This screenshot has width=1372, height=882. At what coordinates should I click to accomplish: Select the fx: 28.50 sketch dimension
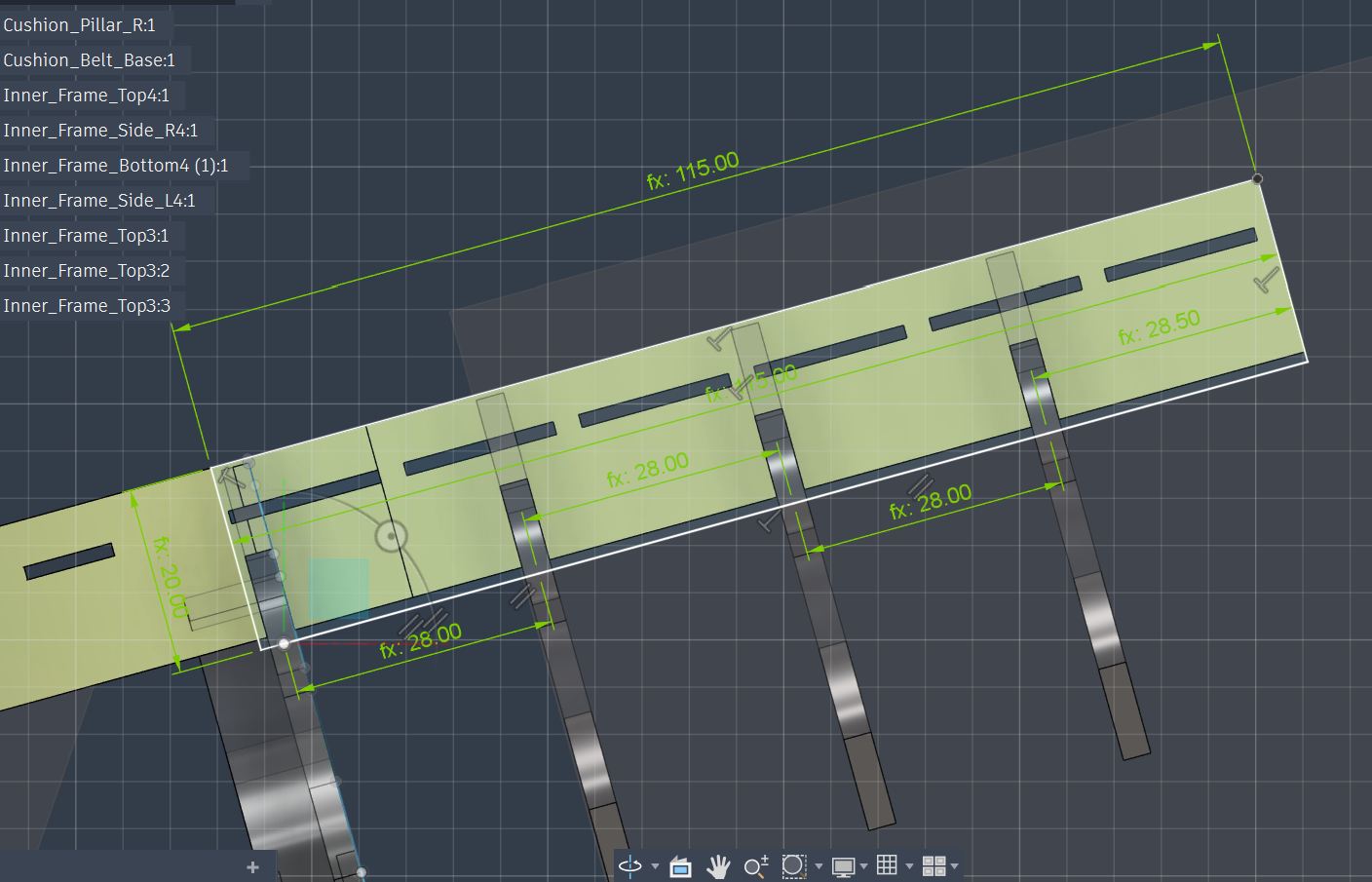(x=1159, y=326)
